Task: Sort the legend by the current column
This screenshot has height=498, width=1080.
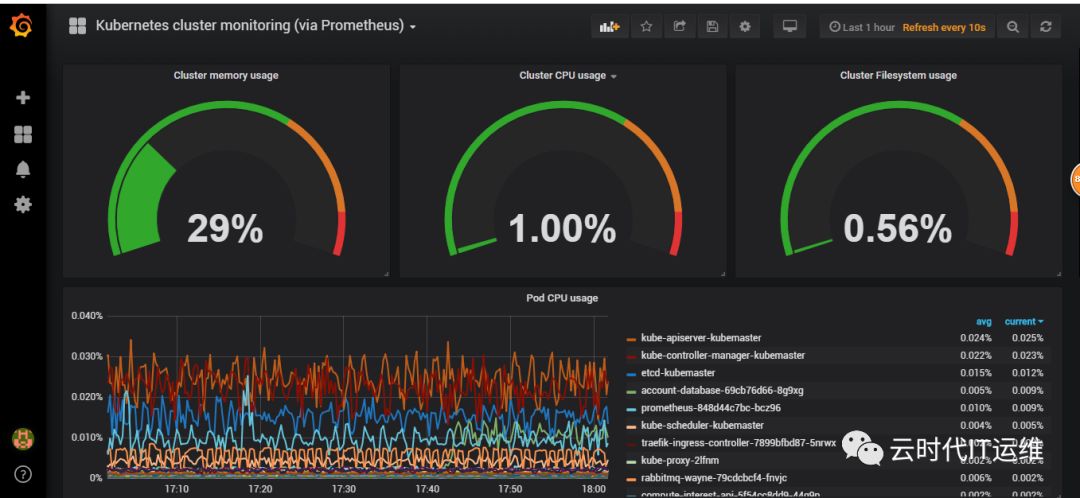Action: [x=1024, y=322]
